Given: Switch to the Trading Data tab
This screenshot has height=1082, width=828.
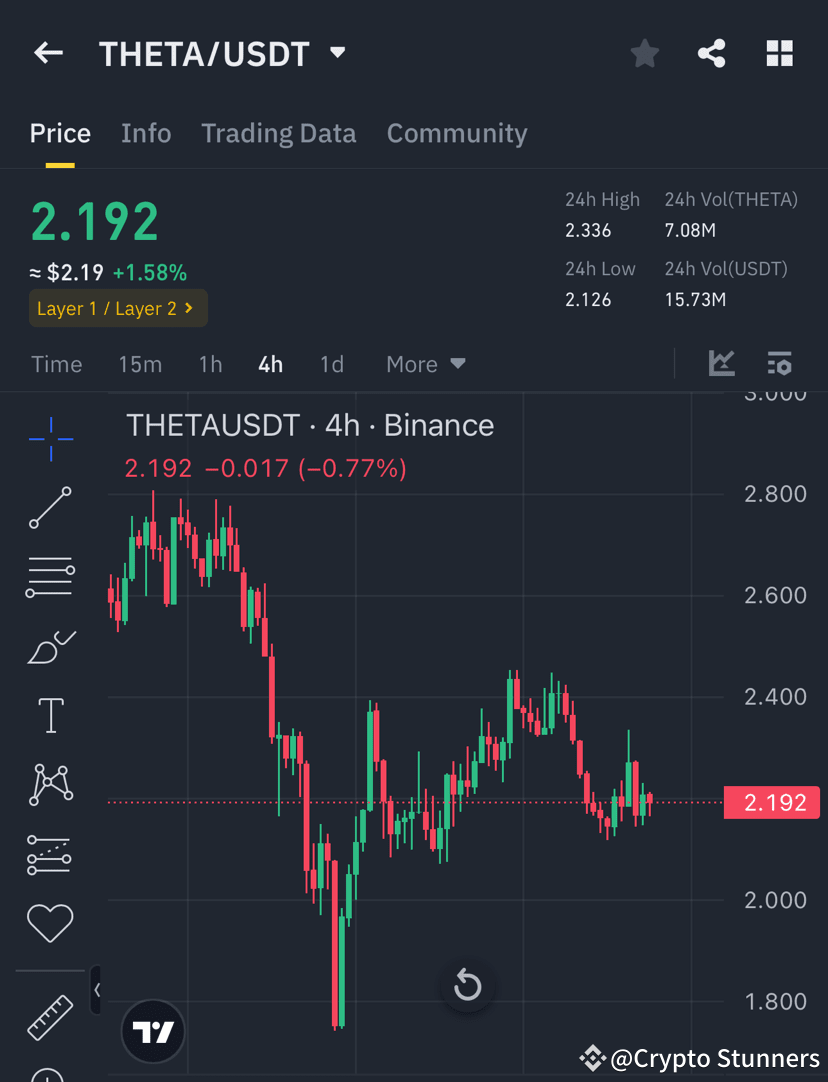Looking at the screenshot, I should pyautogui.click(x=279, y=133).
